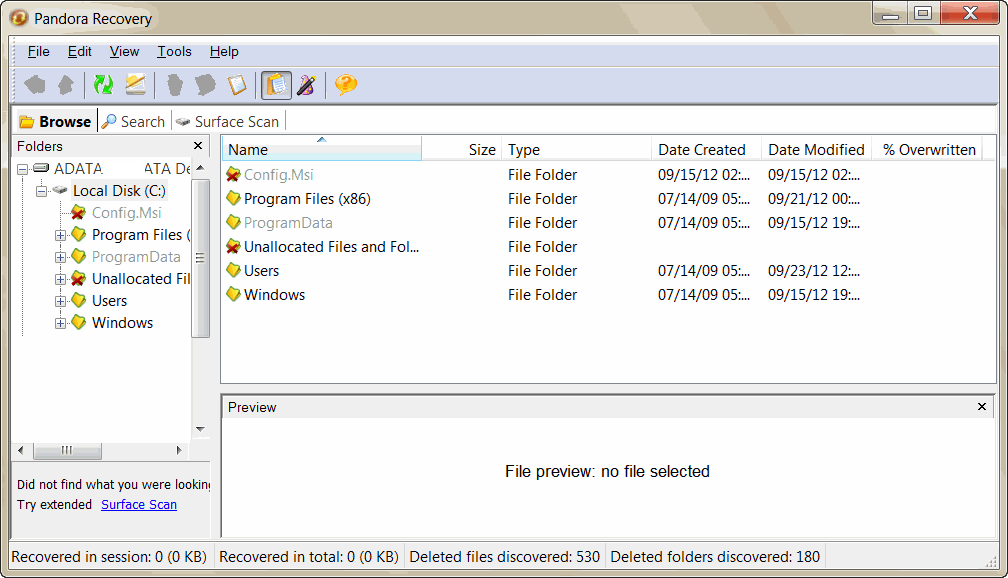Click the folder icon of ProgramData list row
The width and height of the screenshot is (1008, 578).
[x=233, y=222]
